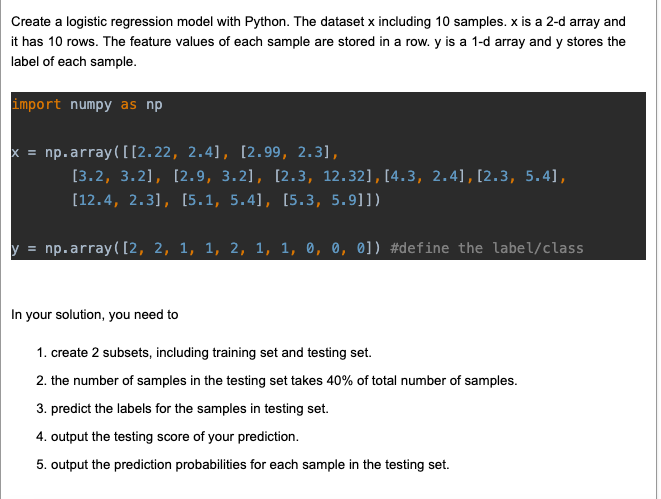Click list item 2 about 40% testing set

(277, 381)
